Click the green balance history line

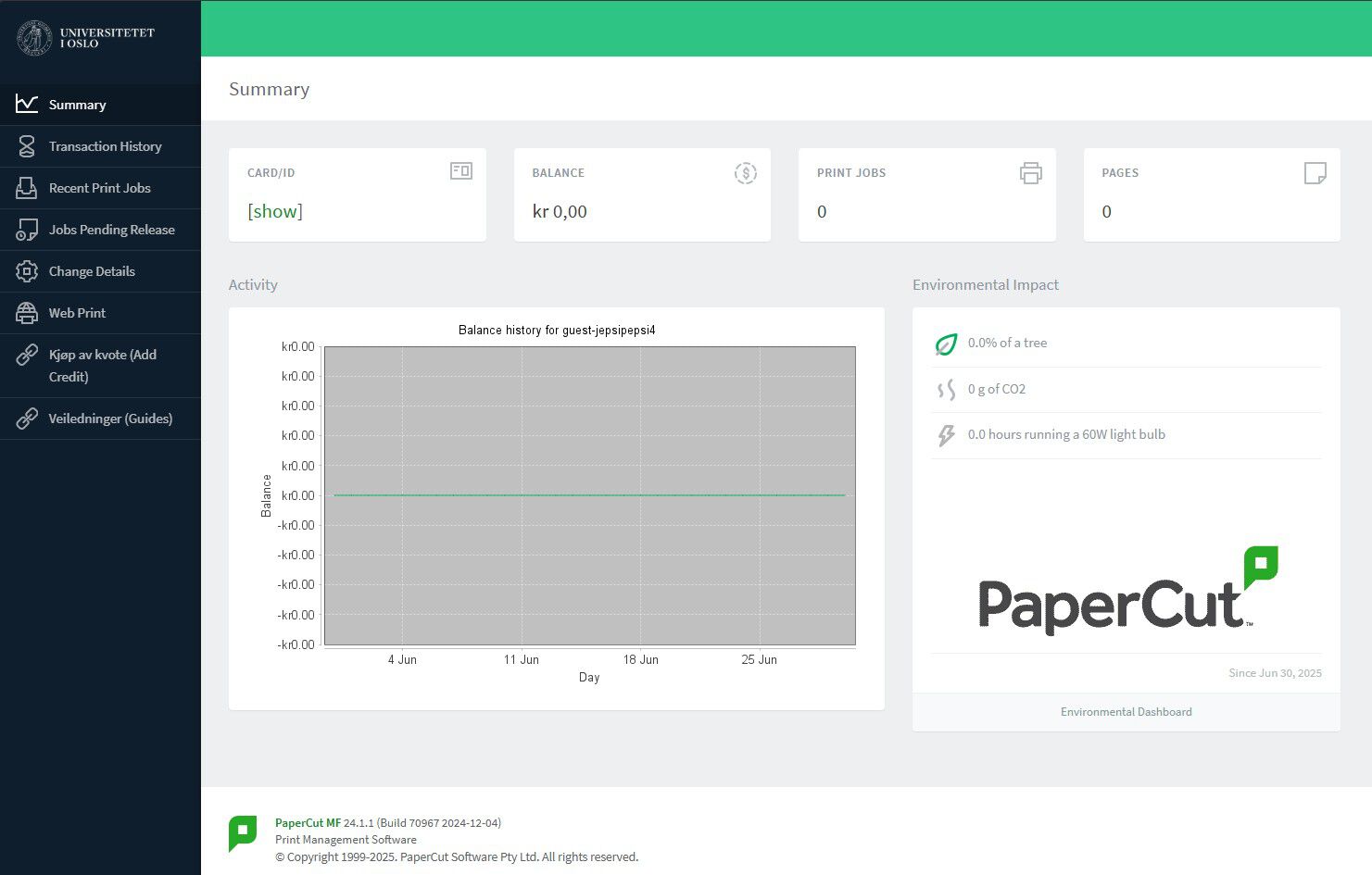tap(589, 495)
